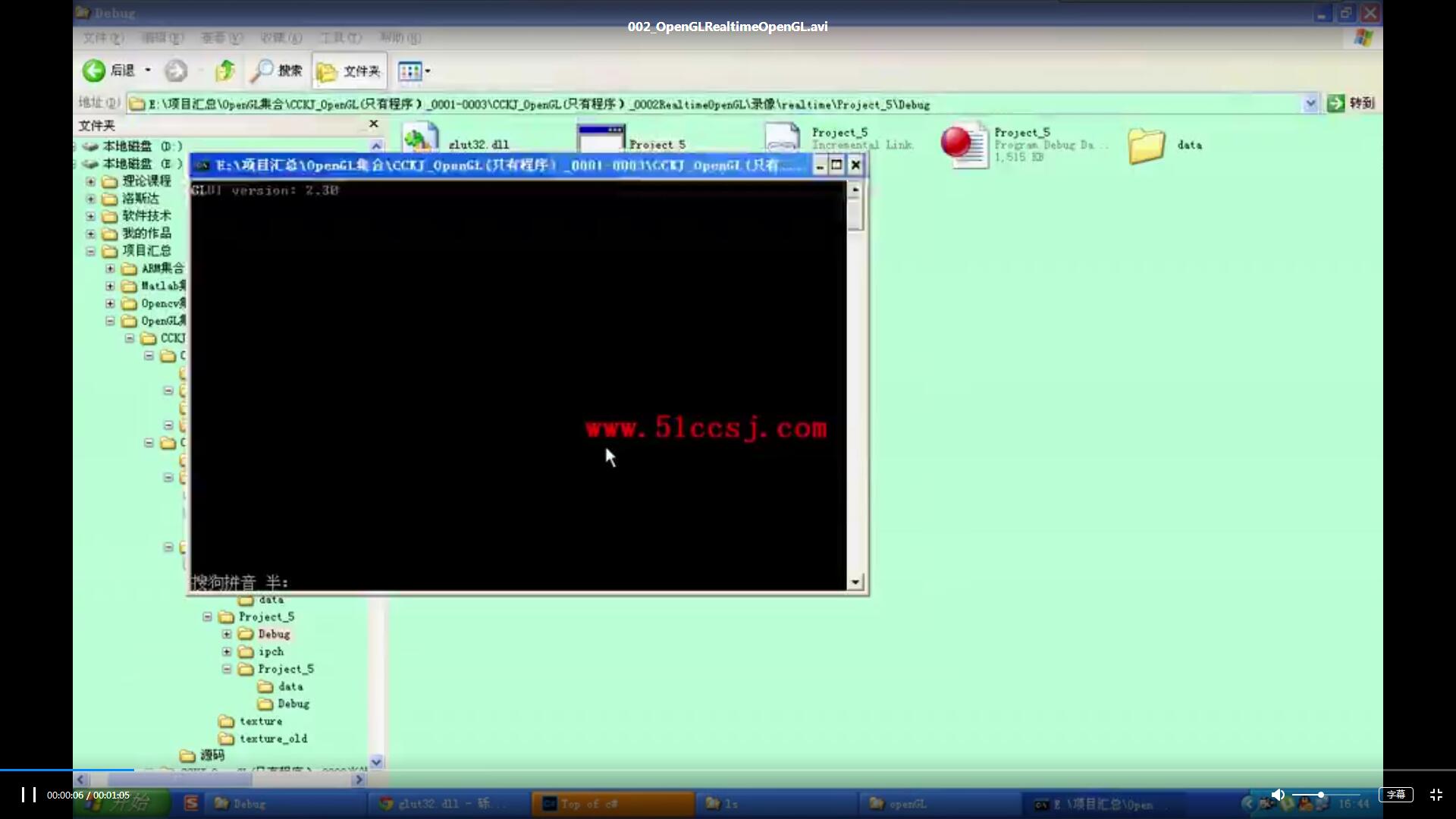
Task: Open the data folder icon in file list
Action: (x=1146, y=146)
